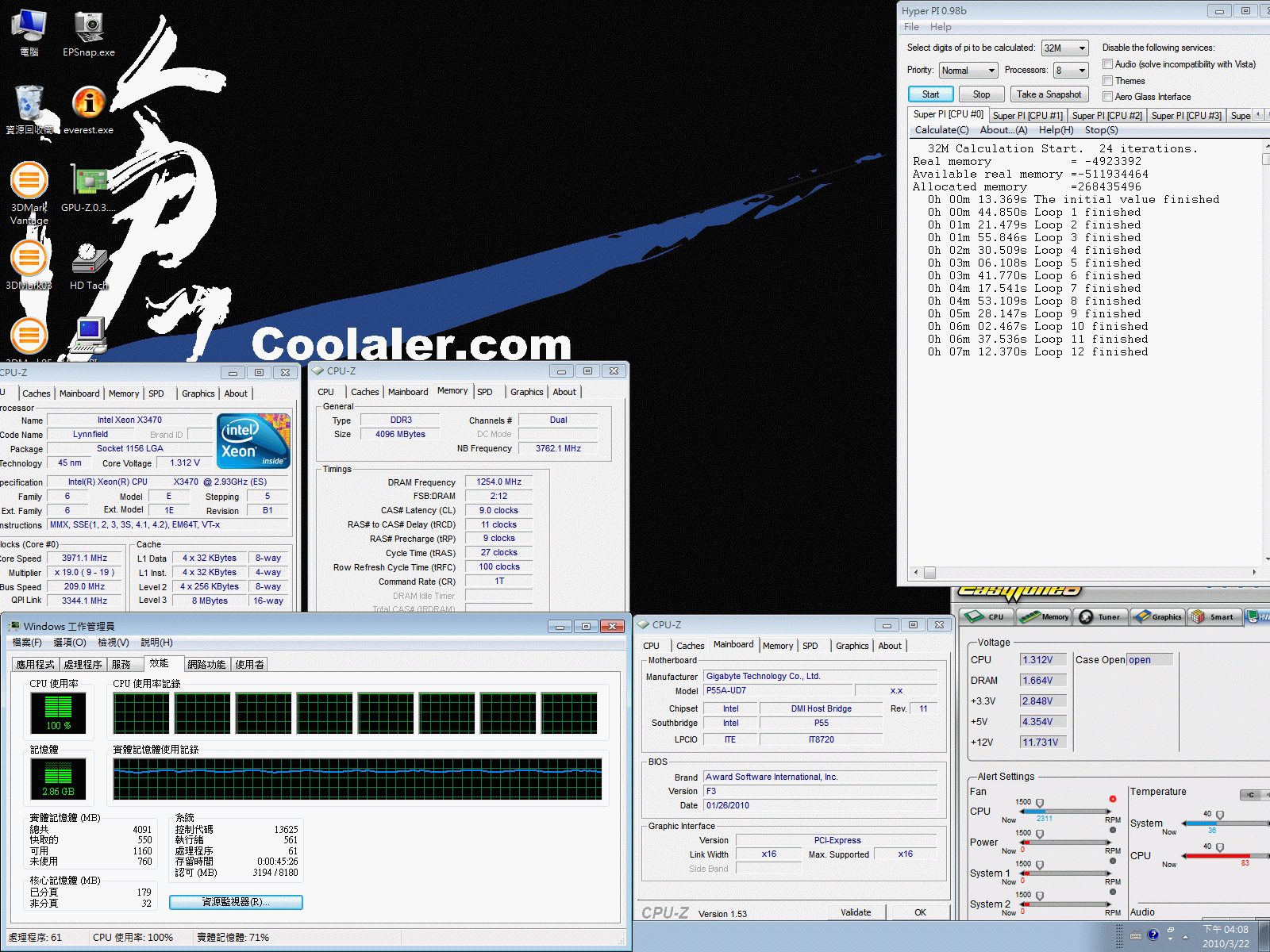The image size is (1270, 952).
Task: Toggle System 2 fan alert indicator
Action: click(1113, 892)
